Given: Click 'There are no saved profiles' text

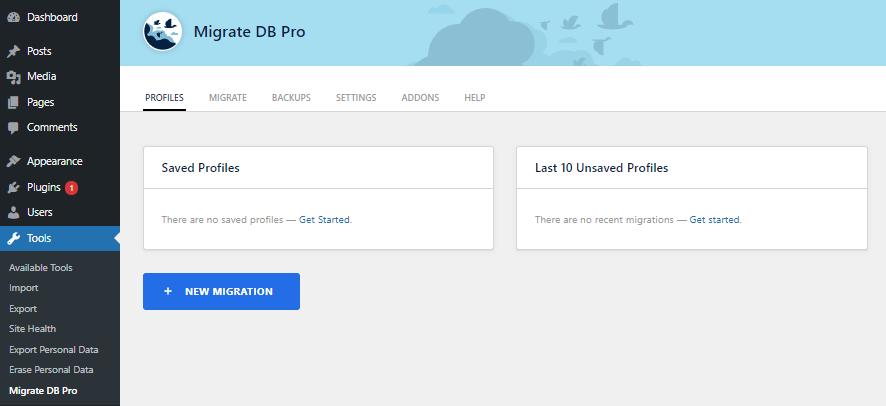Looking at the screenshot, I should coord(223,220).
